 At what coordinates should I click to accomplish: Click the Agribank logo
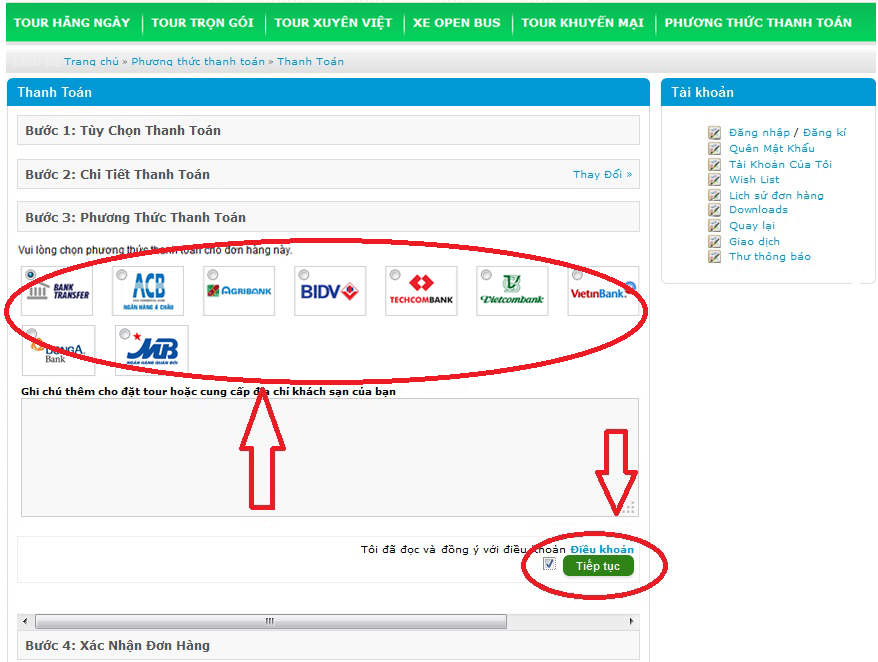[239, 292]
